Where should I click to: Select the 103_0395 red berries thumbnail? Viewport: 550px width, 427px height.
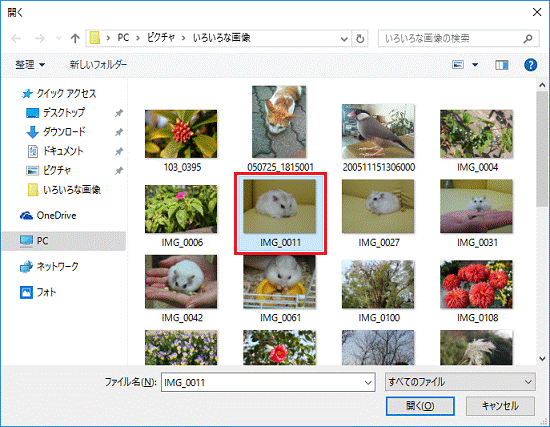click(181, 134)
